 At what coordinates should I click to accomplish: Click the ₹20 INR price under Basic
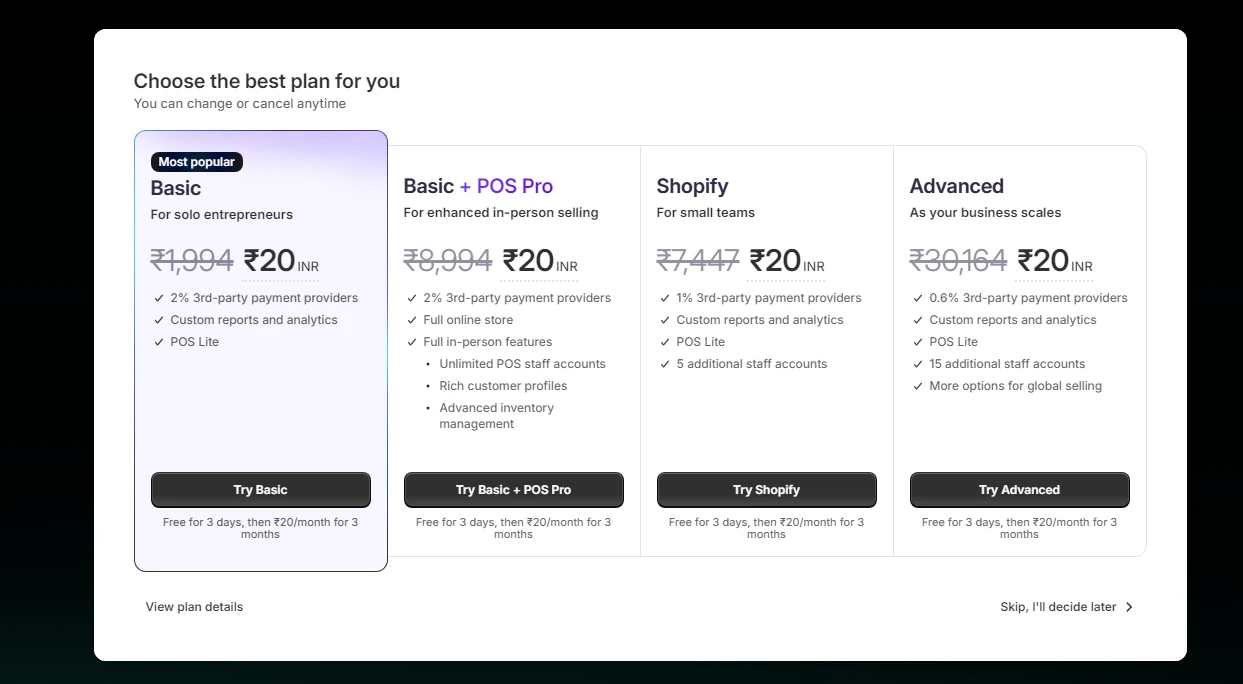click(281, 262)
